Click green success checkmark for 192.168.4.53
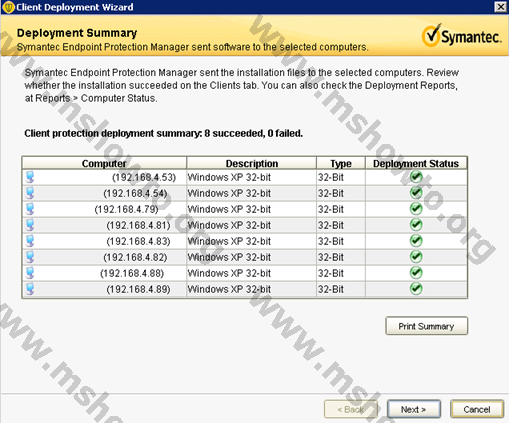This screenshot has height=423, width=509. pos(416,177)
